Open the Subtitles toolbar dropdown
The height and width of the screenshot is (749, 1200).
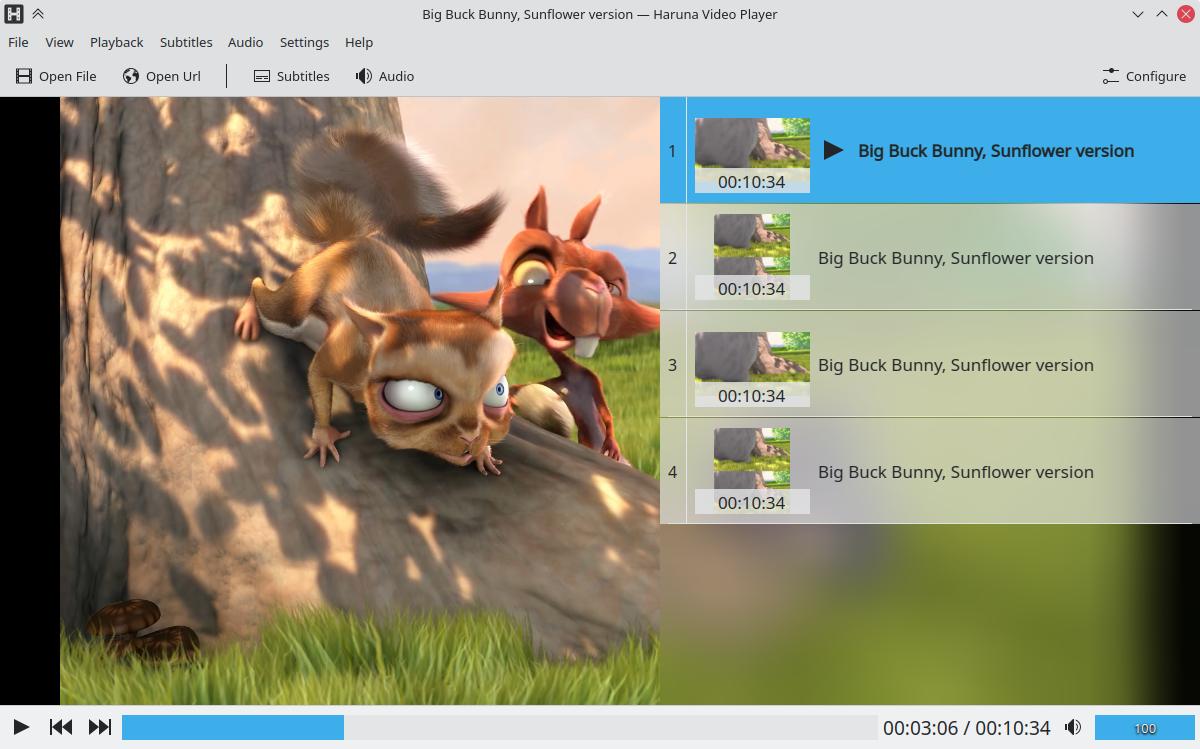(x=291, y=76)
